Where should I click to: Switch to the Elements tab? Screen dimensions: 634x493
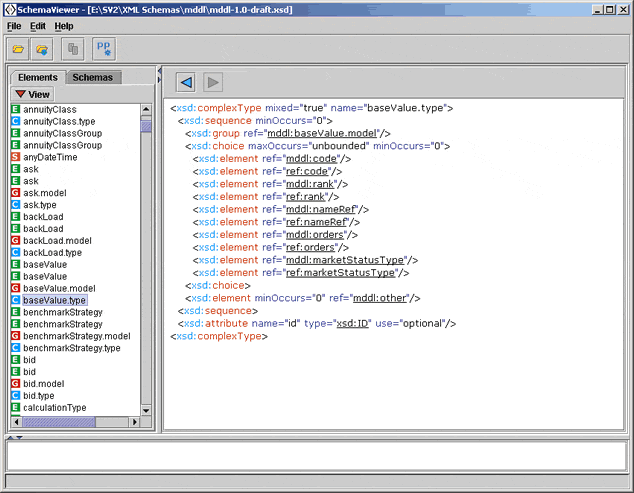pyautogui.click(x=38, y=77)
